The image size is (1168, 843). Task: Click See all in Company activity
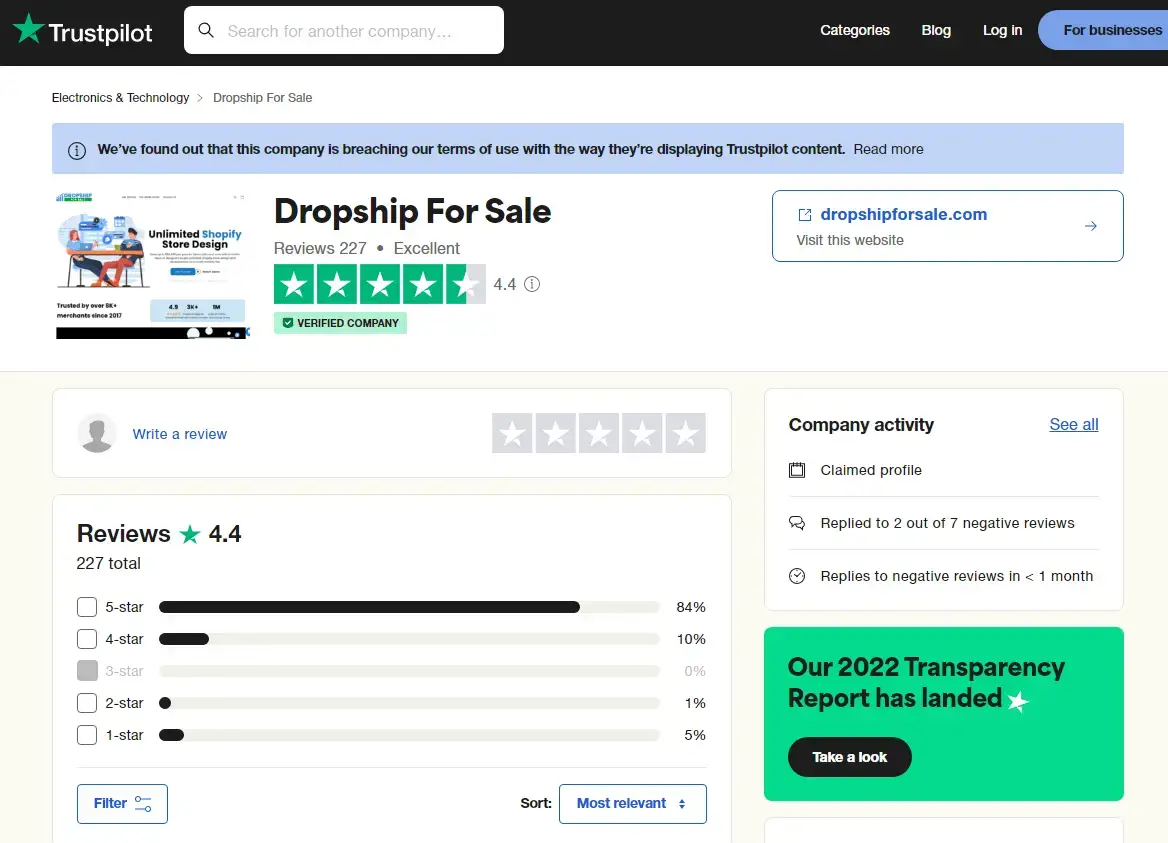pyautogui.click(x=1073, y=424)
